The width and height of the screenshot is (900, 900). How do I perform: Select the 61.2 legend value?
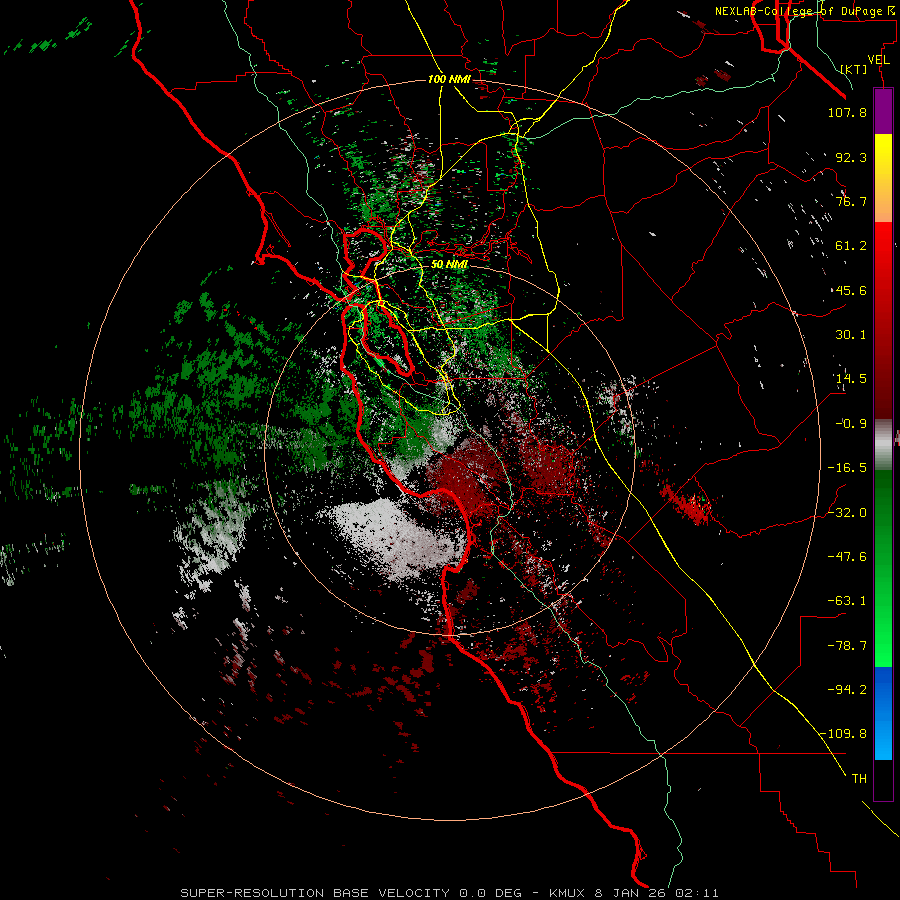pos(851,246)
